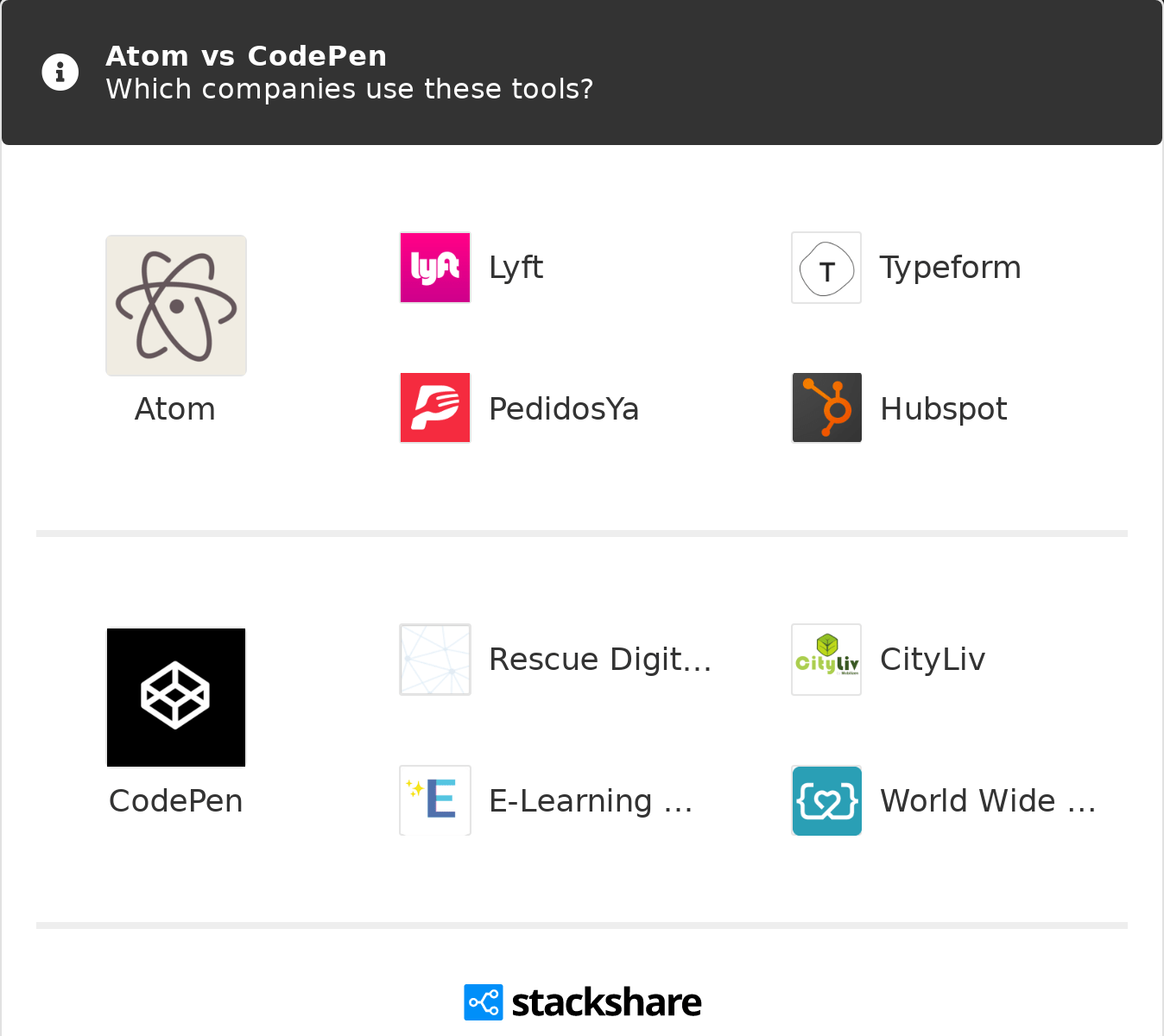Click the Lyft company name

[x=516, y=268]
